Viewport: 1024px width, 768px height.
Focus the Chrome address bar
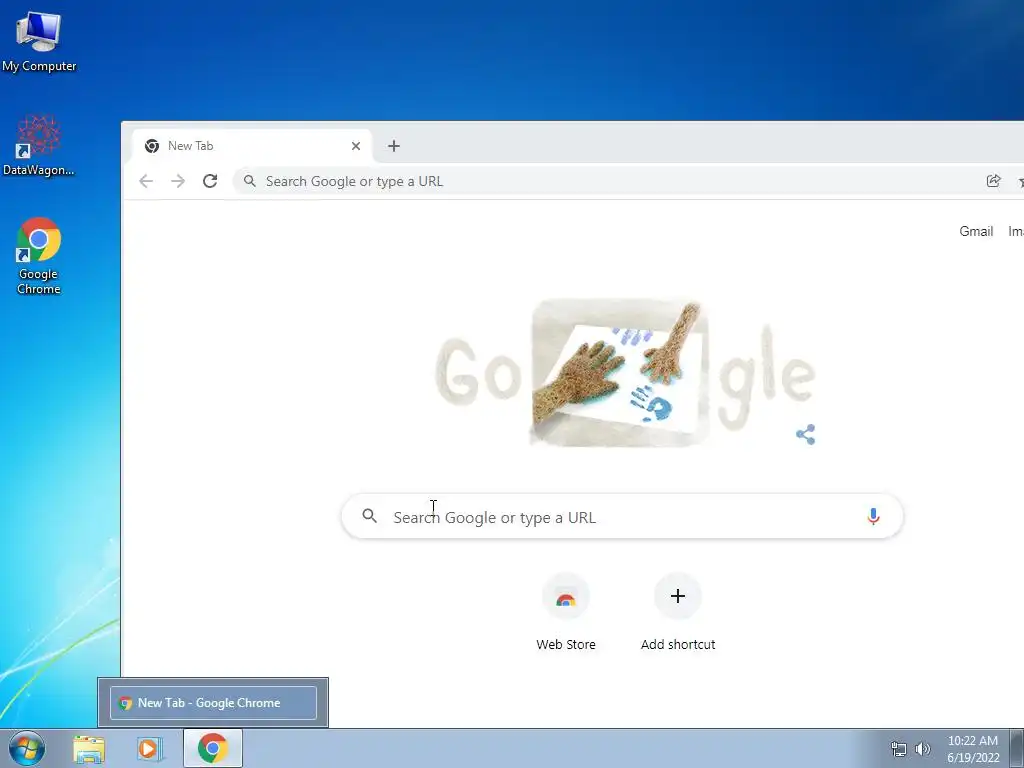click(x=607, y=182)
